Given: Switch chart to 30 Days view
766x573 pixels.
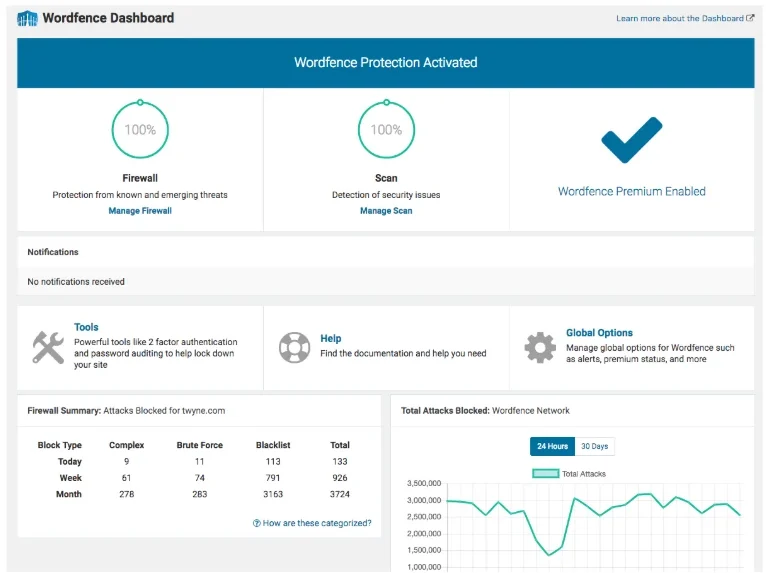Looking at the screenshot, I should click(x=595, y=446).
